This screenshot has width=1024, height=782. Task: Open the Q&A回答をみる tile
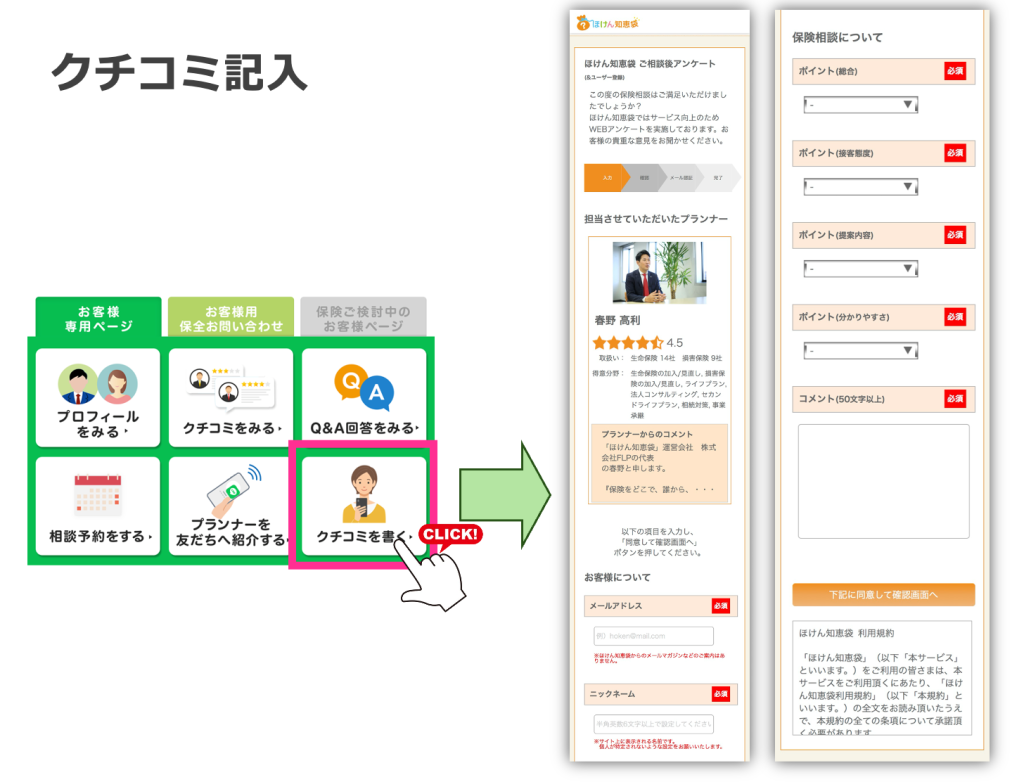click(364, 397)
